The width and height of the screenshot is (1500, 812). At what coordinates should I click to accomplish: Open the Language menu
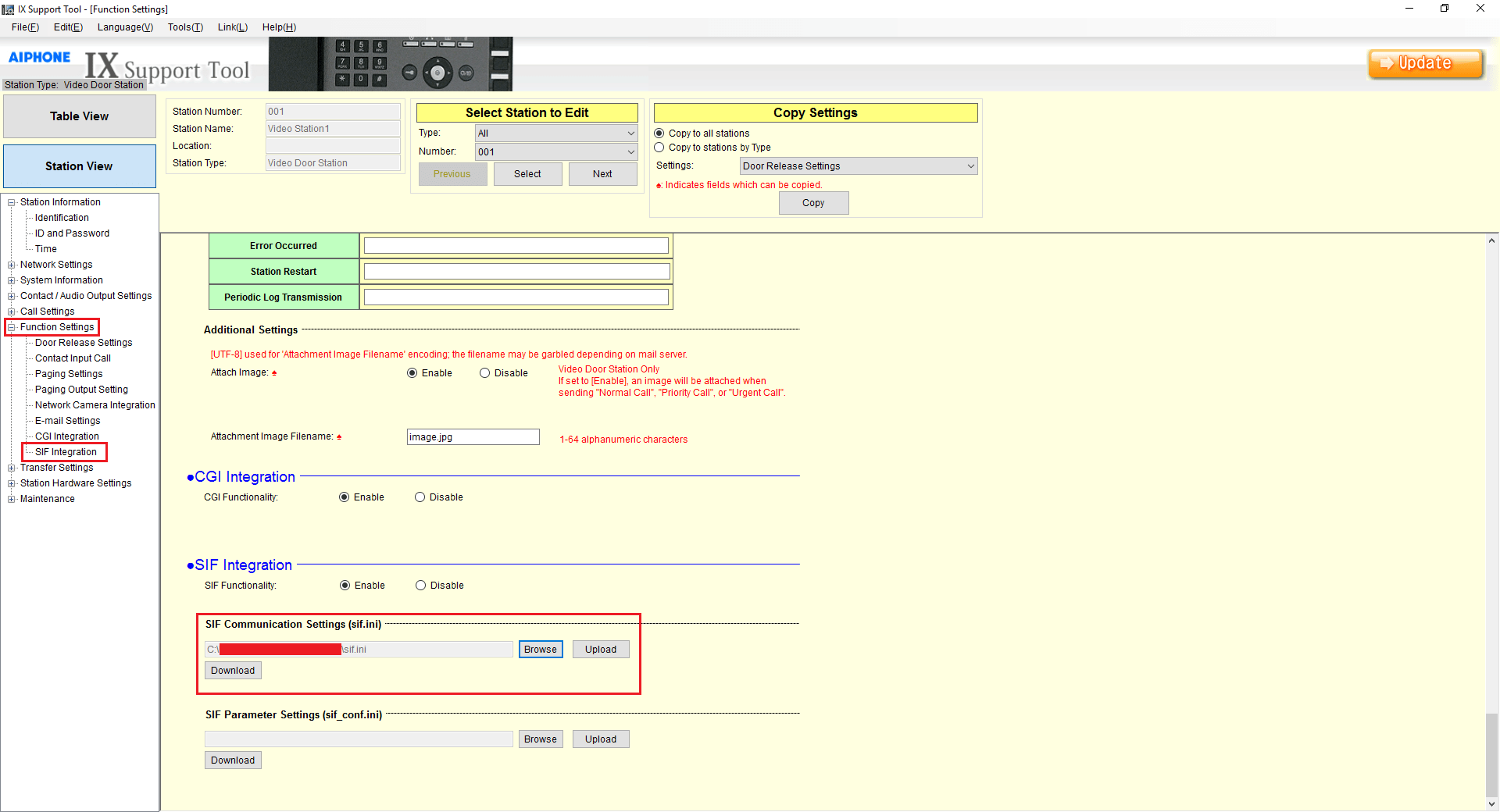125,27
